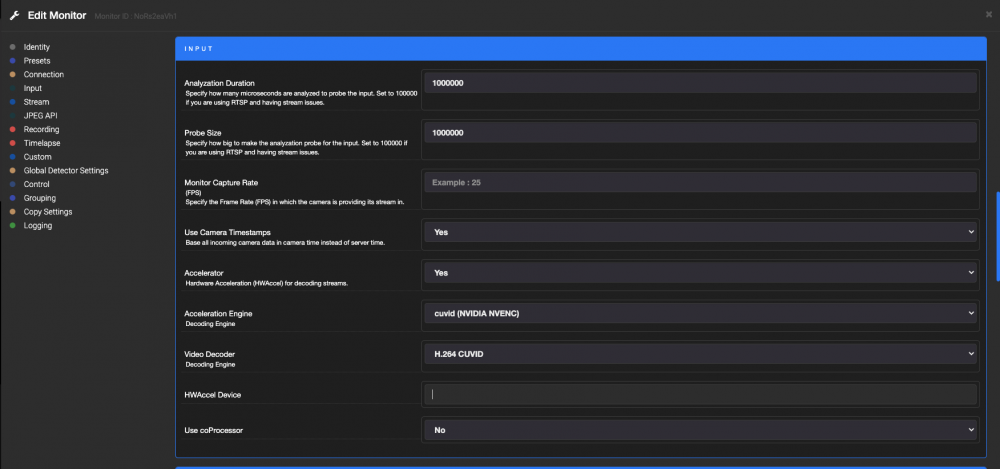Open the Identity section

click(x=36, y=47)
